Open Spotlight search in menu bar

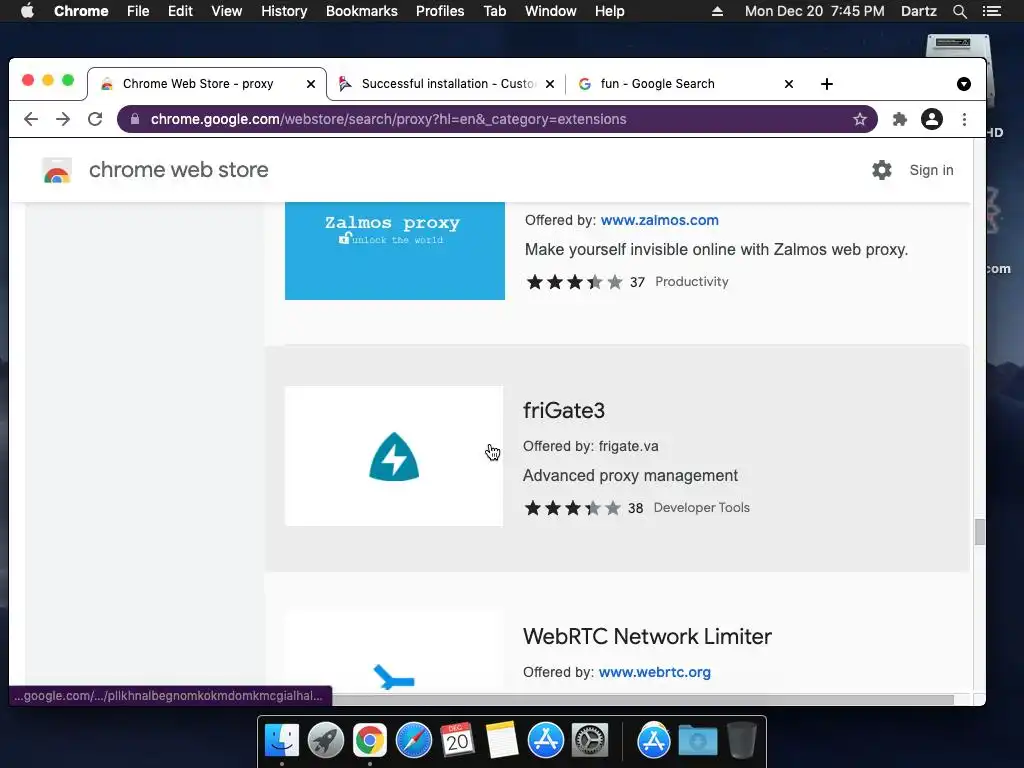click(959, 11)
